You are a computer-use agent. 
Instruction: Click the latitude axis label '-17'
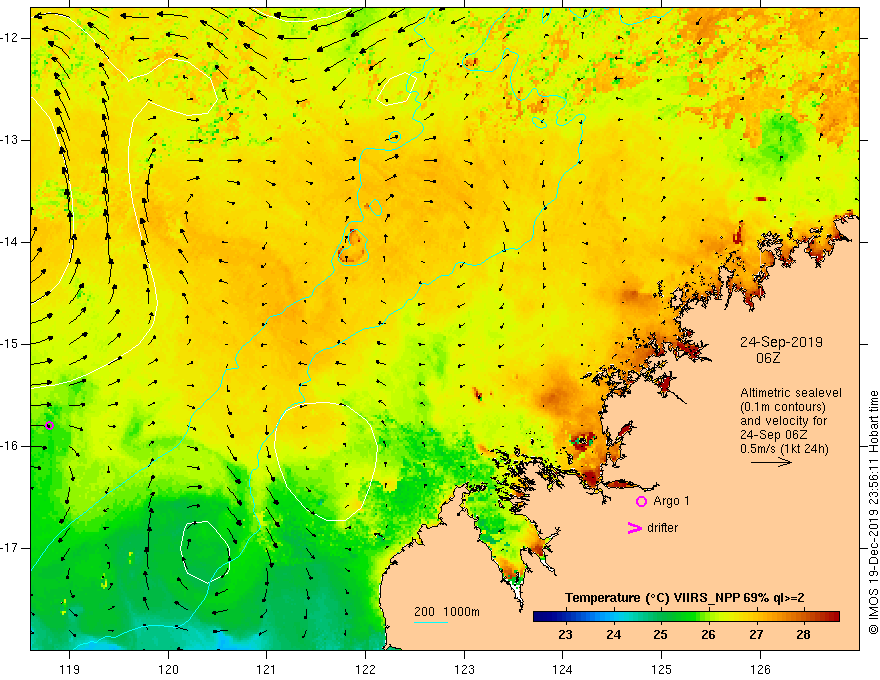coord(10,548)
